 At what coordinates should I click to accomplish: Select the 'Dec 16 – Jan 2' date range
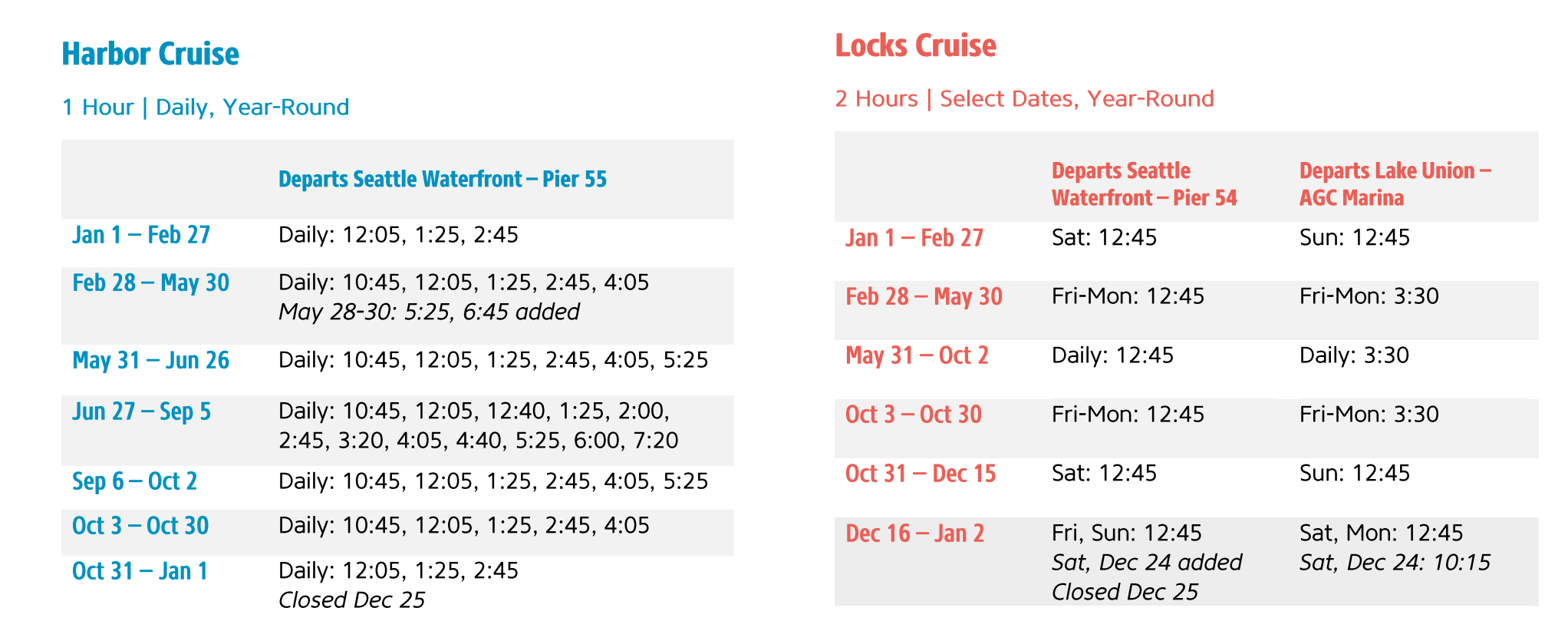pyautogui.click(x=914, y=534)
